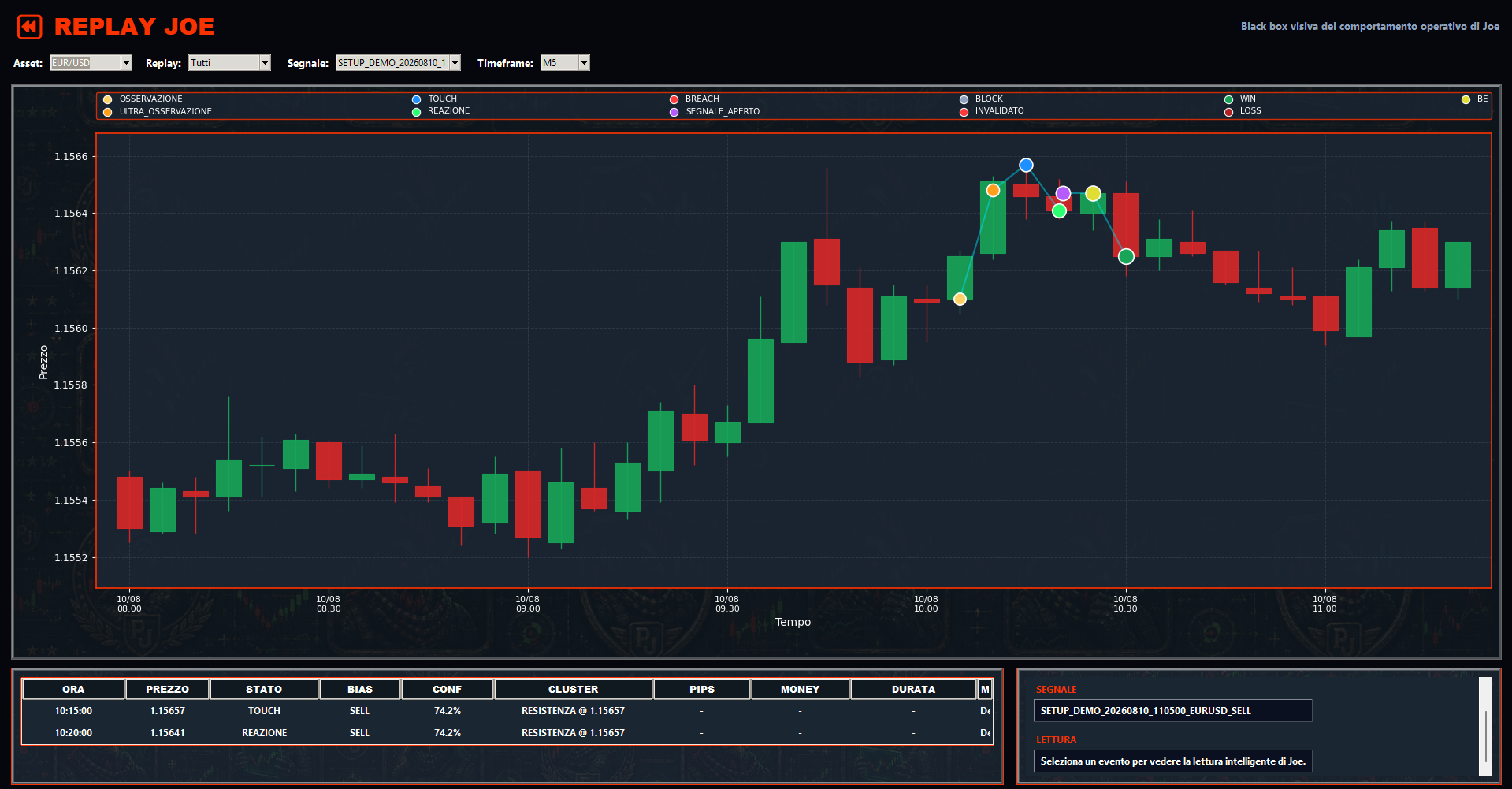Viewport: 1512px width, 789px height.
Task: Click the REPLAY JOE title
Action: 134,27
